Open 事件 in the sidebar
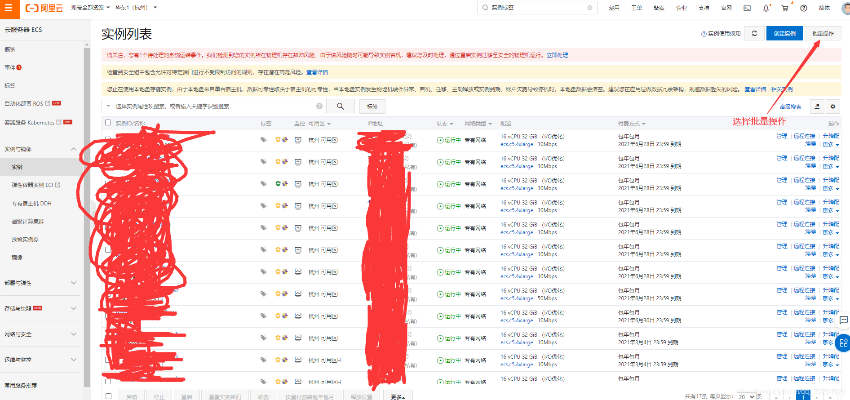This screenshot has height=400, width=850. [10, 68]
